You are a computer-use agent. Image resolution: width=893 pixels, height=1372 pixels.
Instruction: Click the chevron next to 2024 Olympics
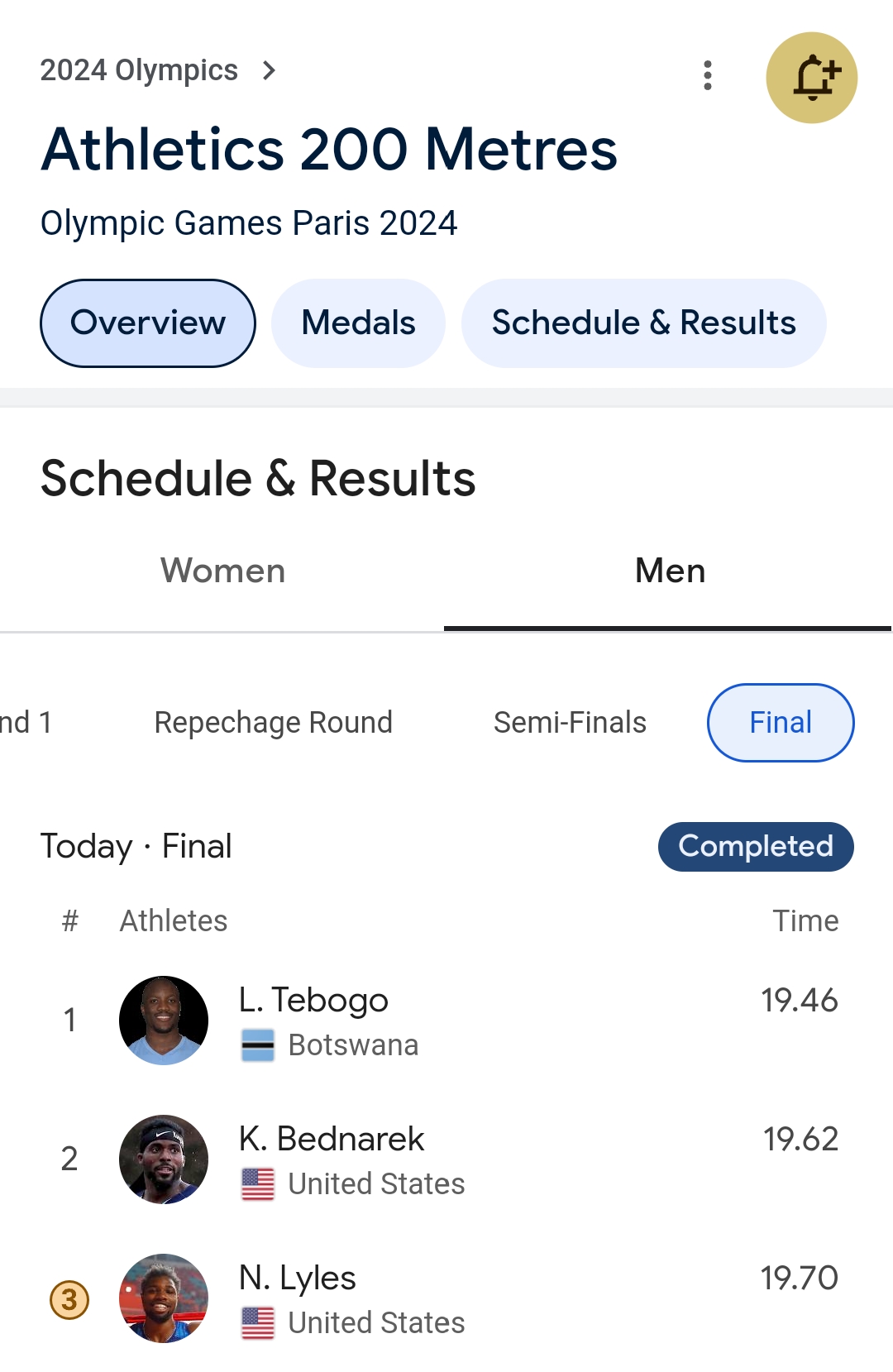click(269, 71)
